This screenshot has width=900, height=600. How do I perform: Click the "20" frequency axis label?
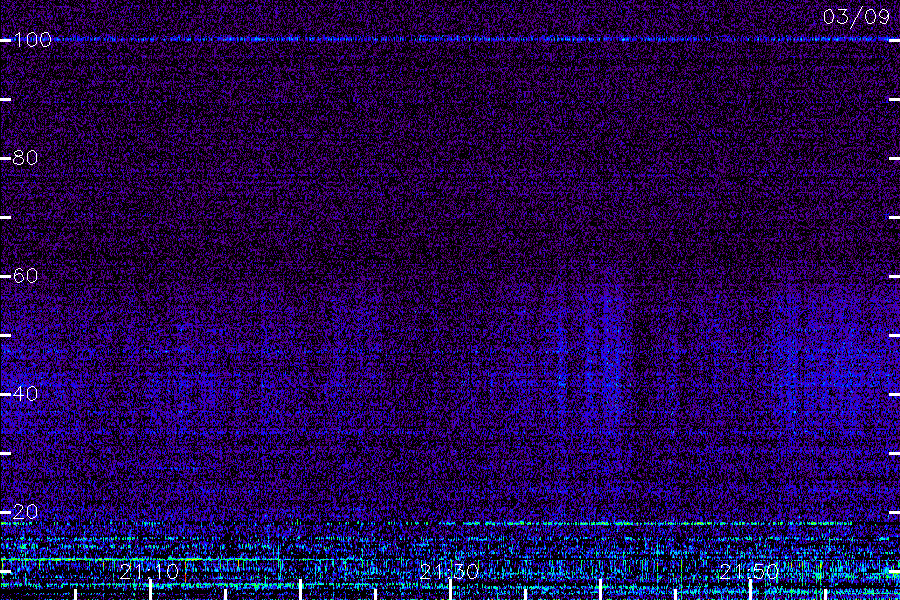25,512
